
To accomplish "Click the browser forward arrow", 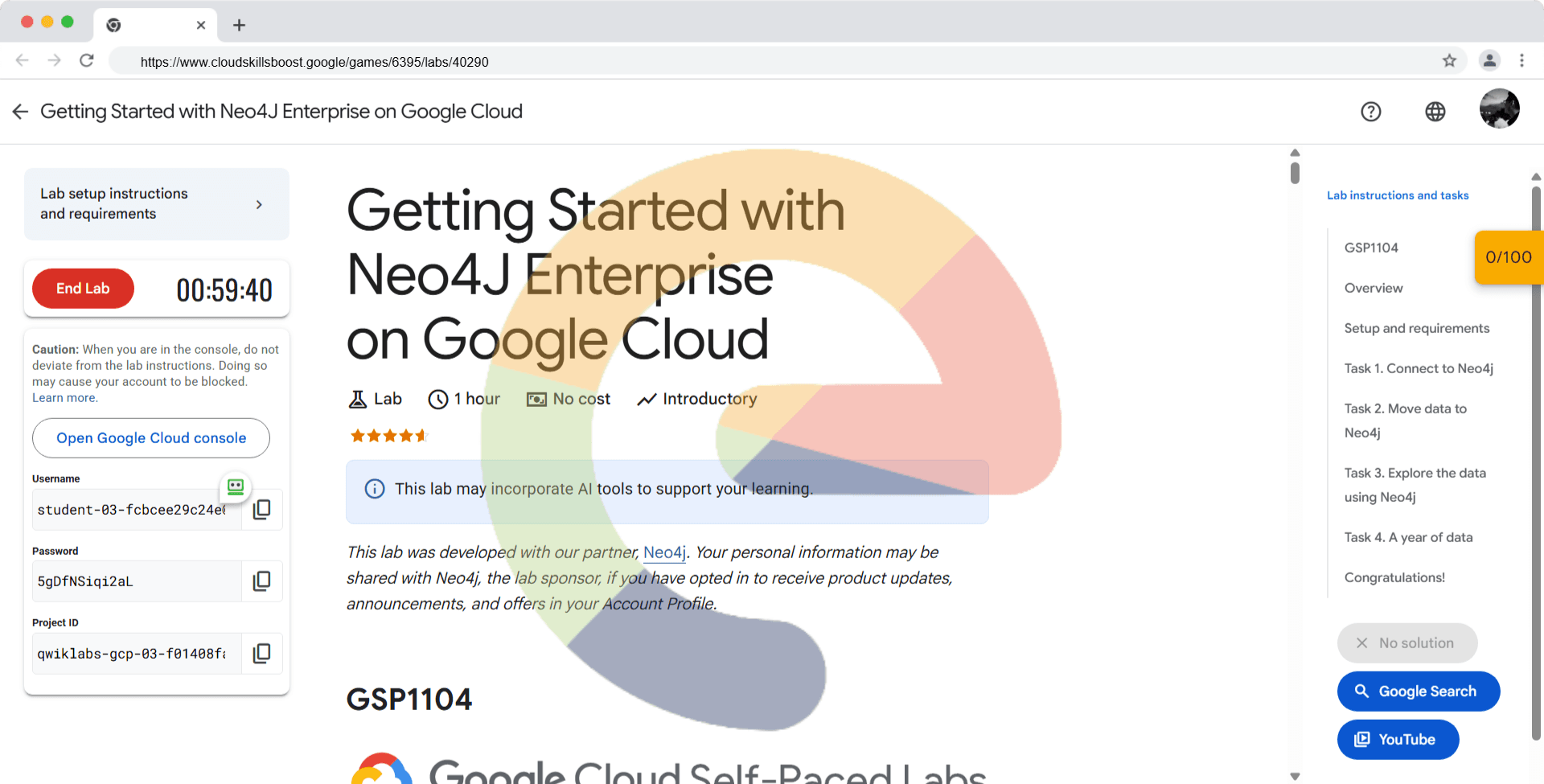I will pyautogui.click(x=54, y=60).
